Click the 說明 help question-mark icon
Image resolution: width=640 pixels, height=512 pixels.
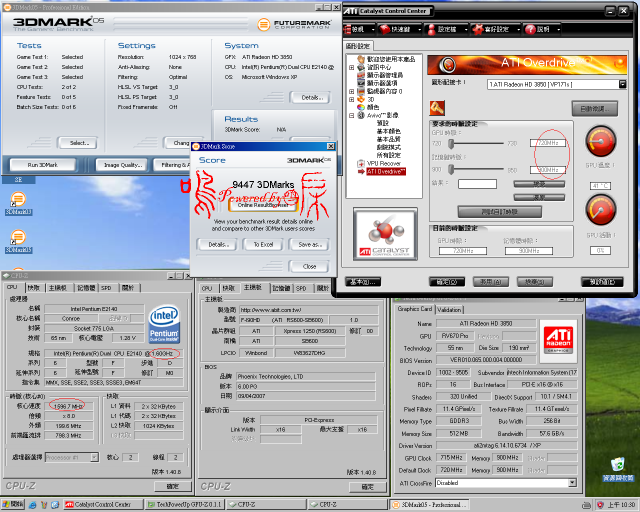530,29
